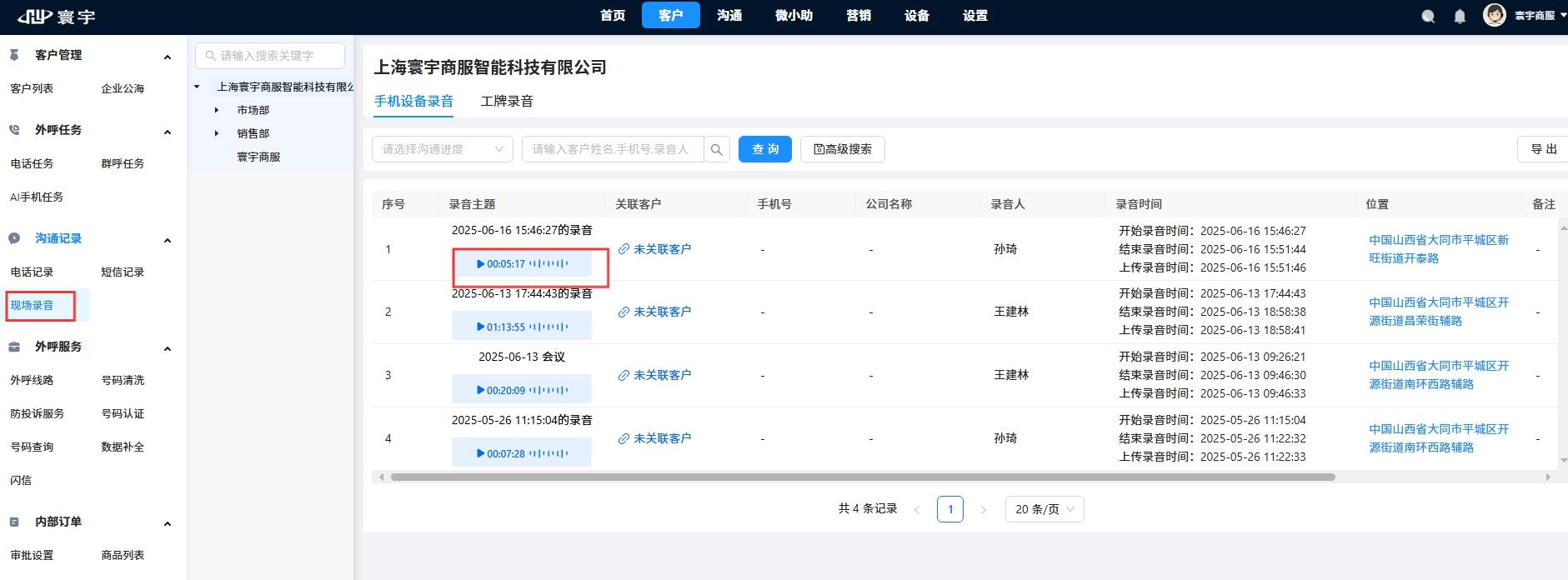The height and width of the screenshot is (580, 1568).
Task: Open 客户列表 in sidebar
Action: point(32,88)
